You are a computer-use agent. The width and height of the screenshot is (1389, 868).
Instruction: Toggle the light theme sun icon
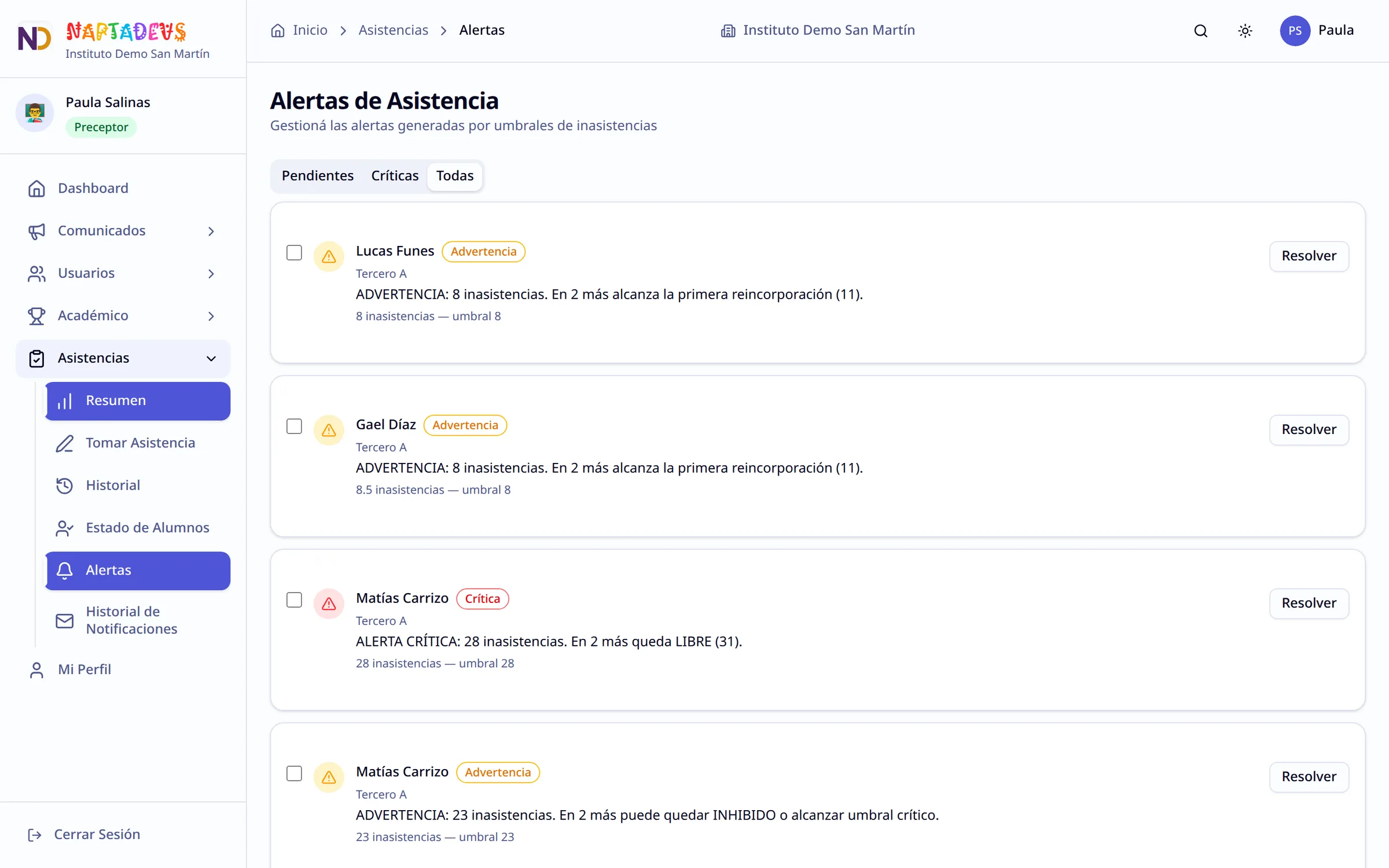[x=1245, y=31]
